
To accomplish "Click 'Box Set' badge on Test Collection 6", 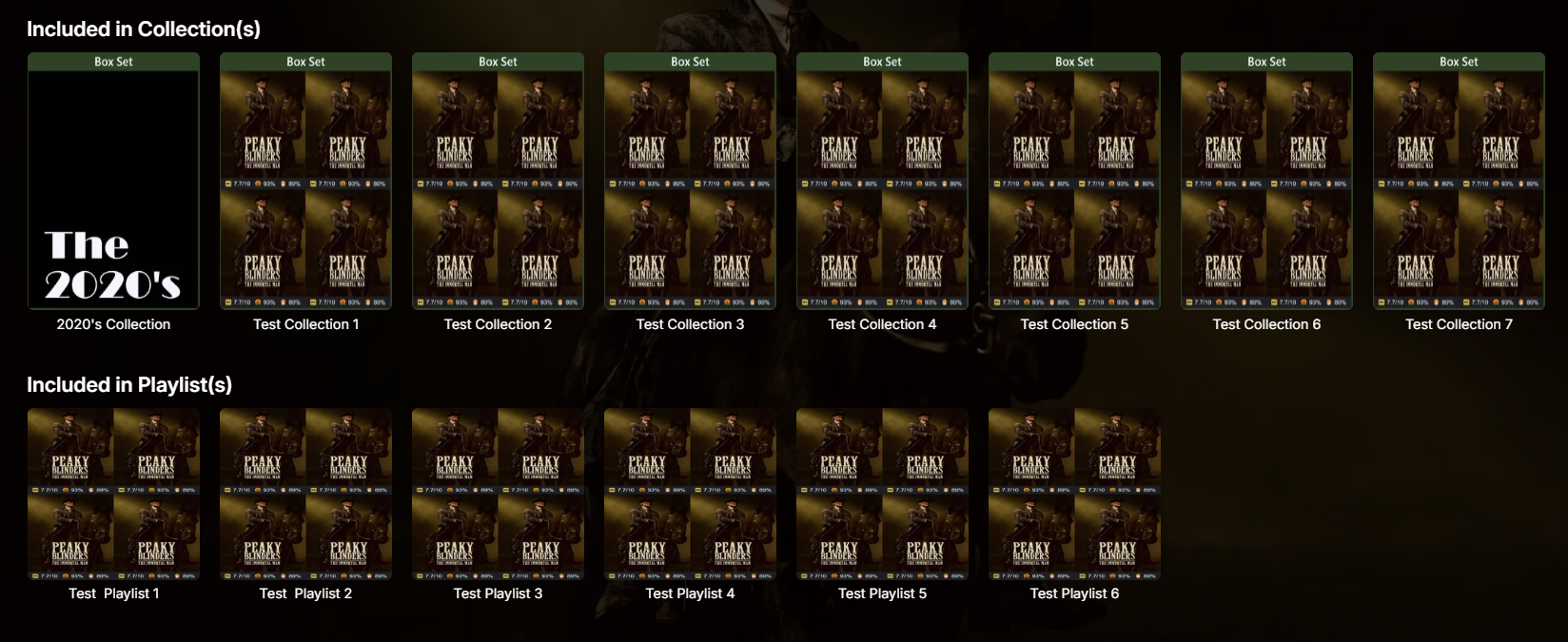I will pos(1266,62).
